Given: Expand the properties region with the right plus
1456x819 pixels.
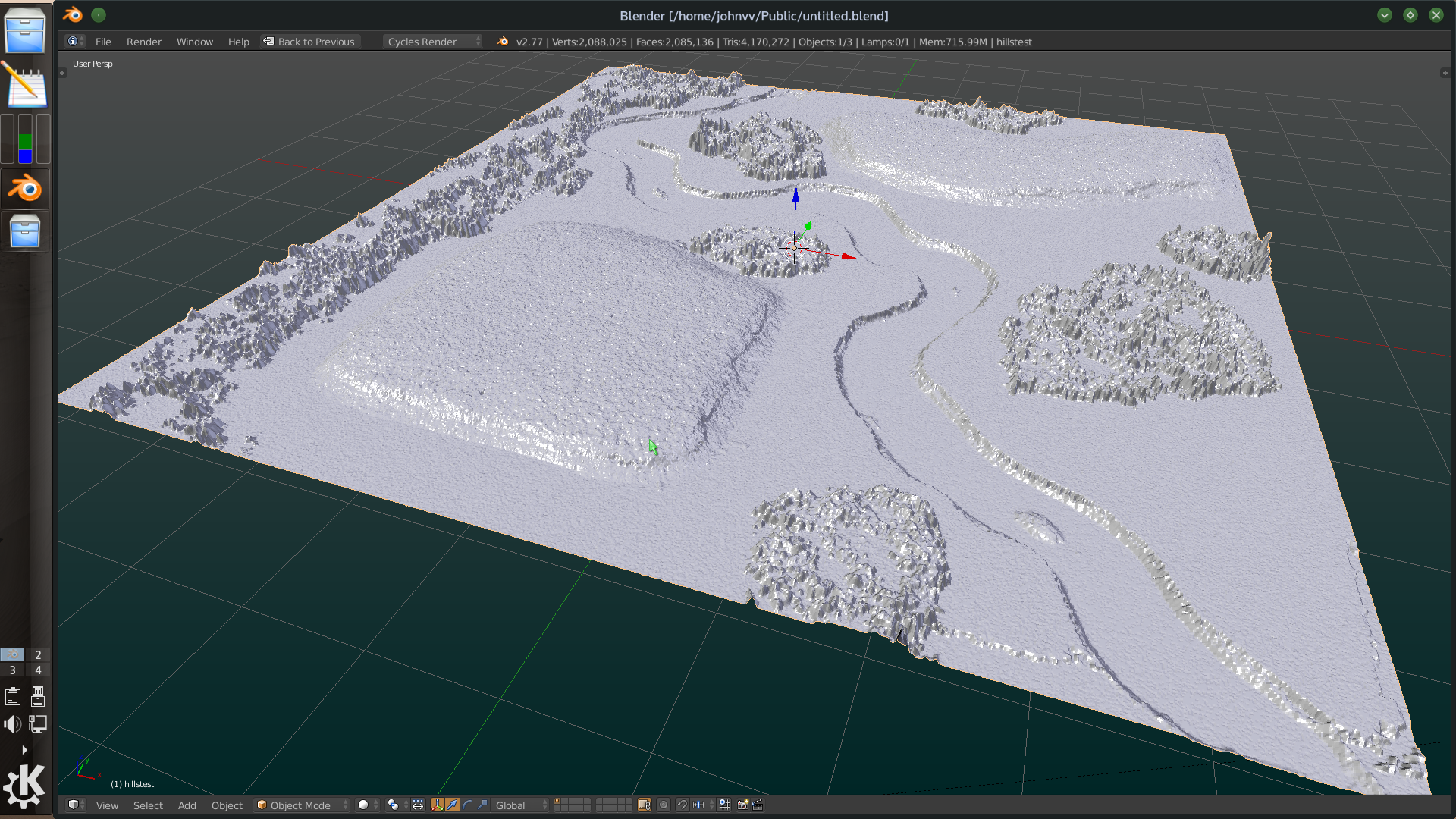Looking at the screenshot, I should (x=1445, y=73).
